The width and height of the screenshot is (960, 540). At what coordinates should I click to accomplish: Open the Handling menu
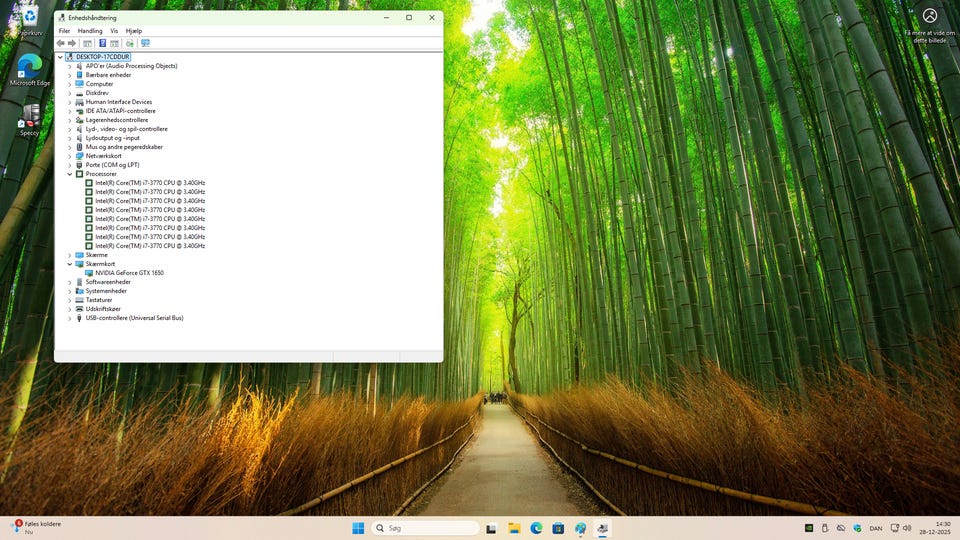click(x=90, y=31)
